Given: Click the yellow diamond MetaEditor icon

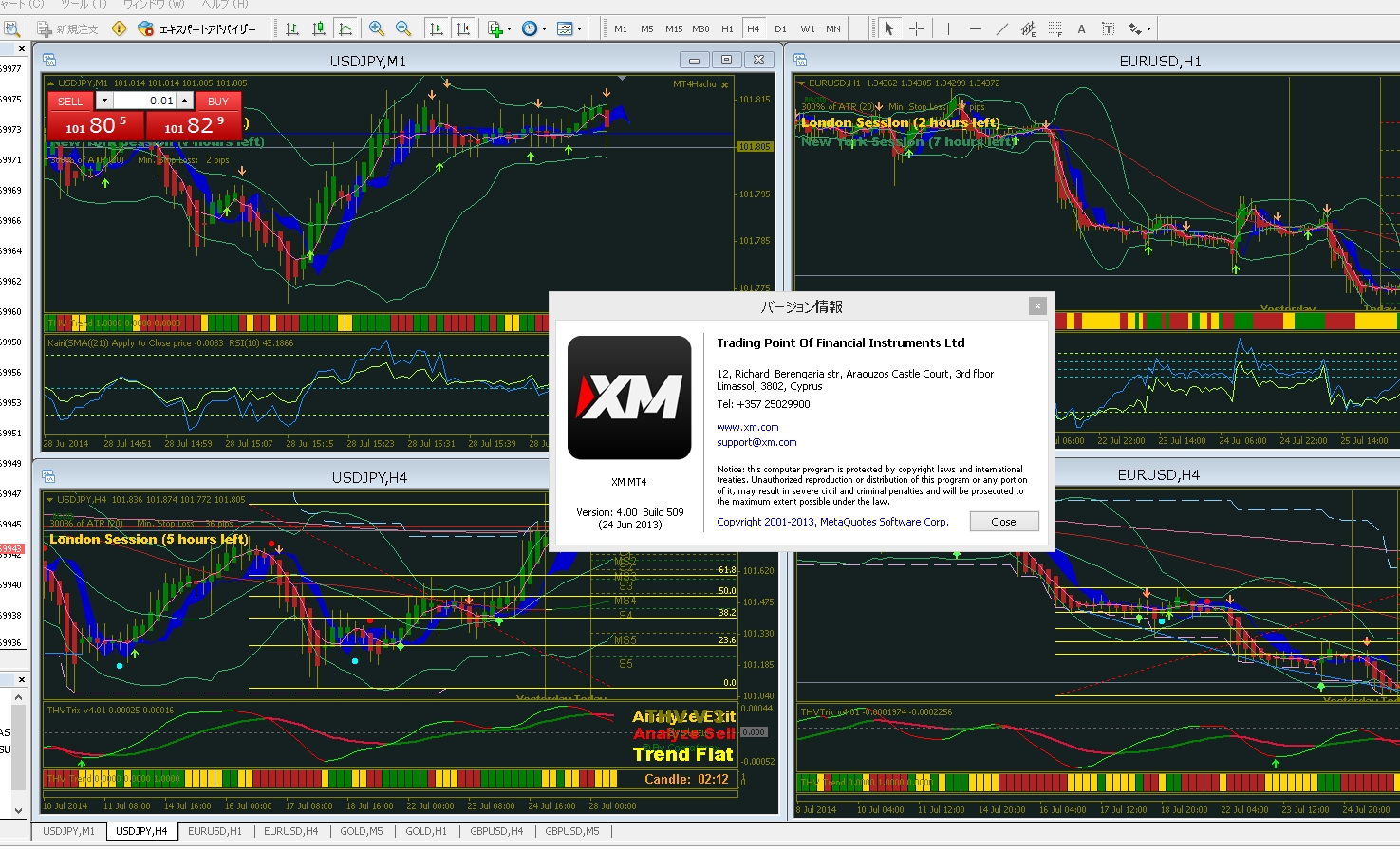Looking at the screenshot, I should 119,28.
